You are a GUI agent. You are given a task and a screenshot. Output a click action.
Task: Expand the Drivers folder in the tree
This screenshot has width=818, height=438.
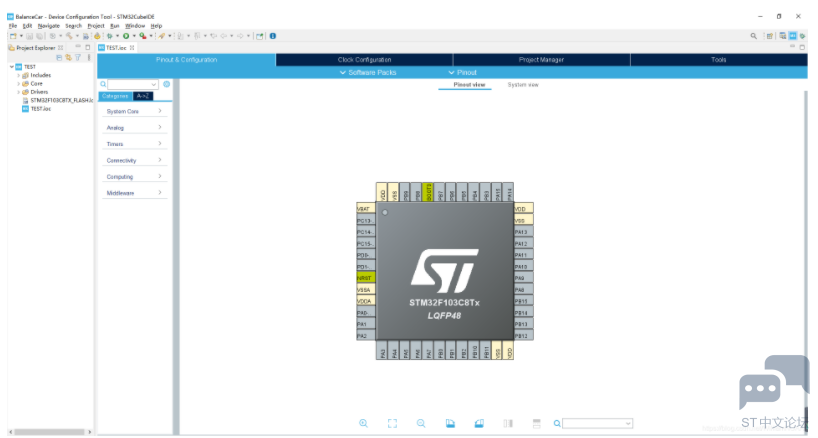pyautogui.click(x=19, y=92)
